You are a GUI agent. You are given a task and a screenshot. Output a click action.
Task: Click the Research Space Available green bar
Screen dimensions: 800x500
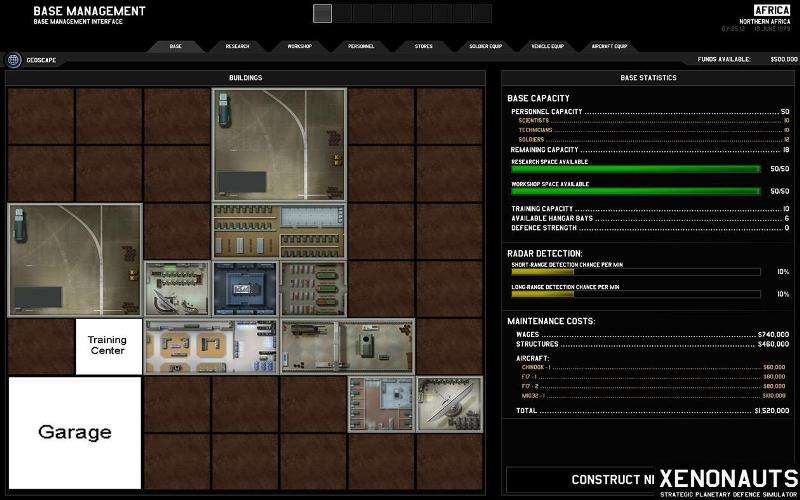pyautogui.click(x=635, y=169)
